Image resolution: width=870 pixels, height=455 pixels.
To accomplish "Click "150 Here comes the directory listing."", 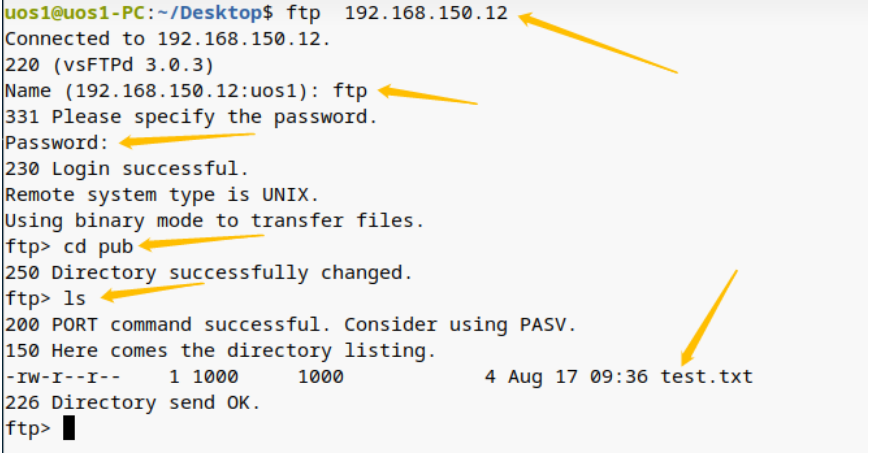I will 220,351.
